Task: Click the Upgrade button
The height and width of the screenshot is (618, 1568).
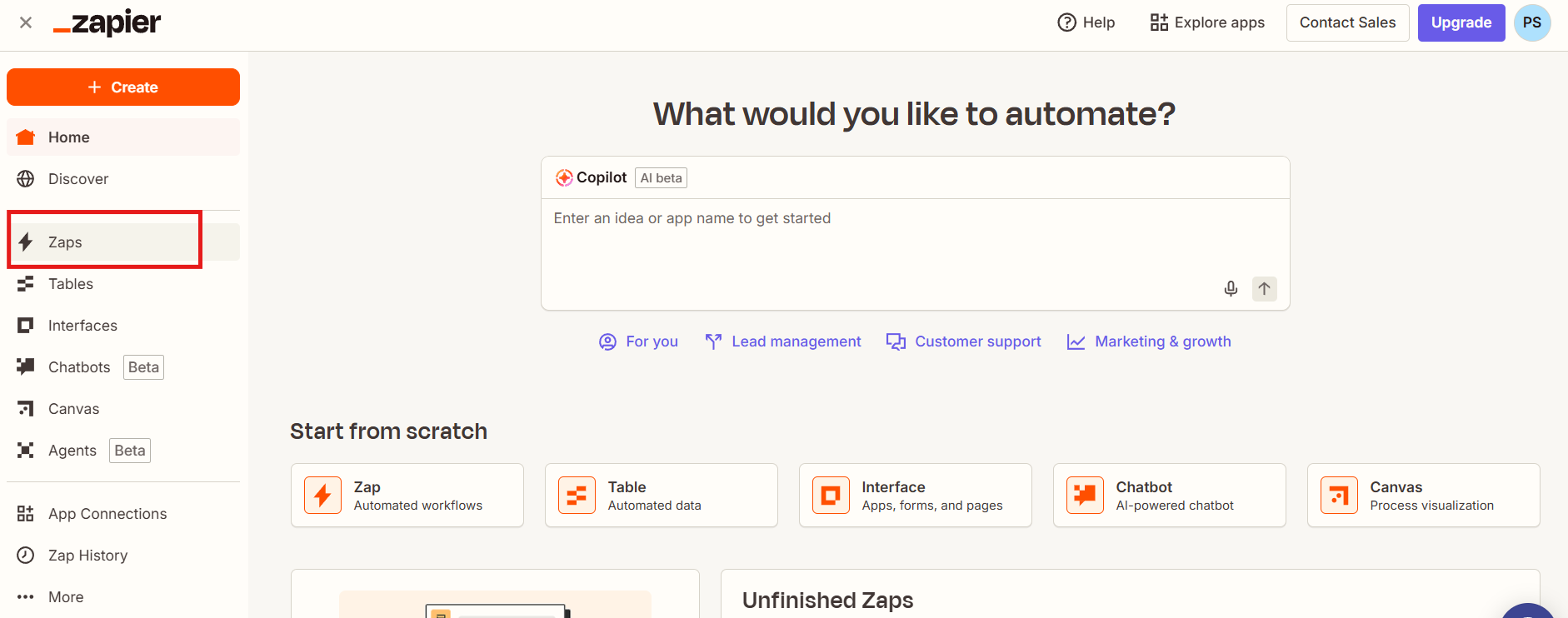Action: [1461, 22]
